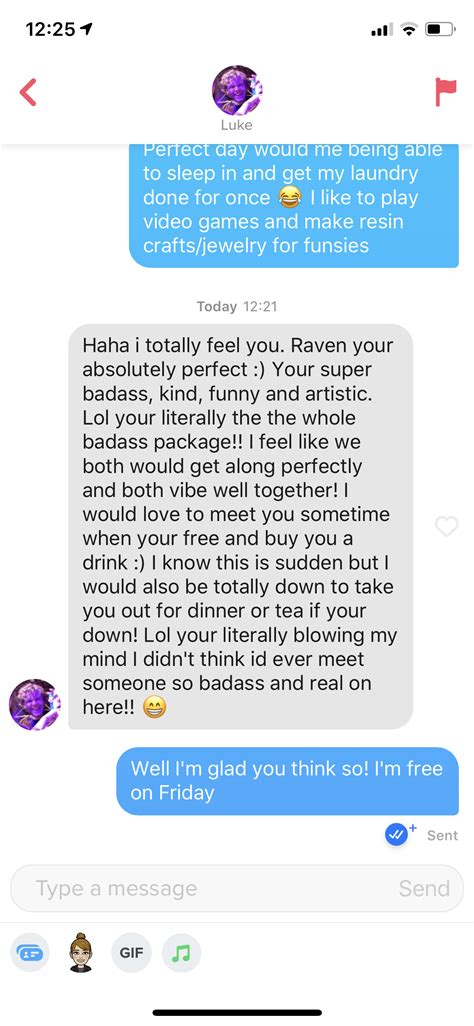Tap the back arrow to leave chat
The width and height of the screenshot is (474, 1026).
pos(27,92)
